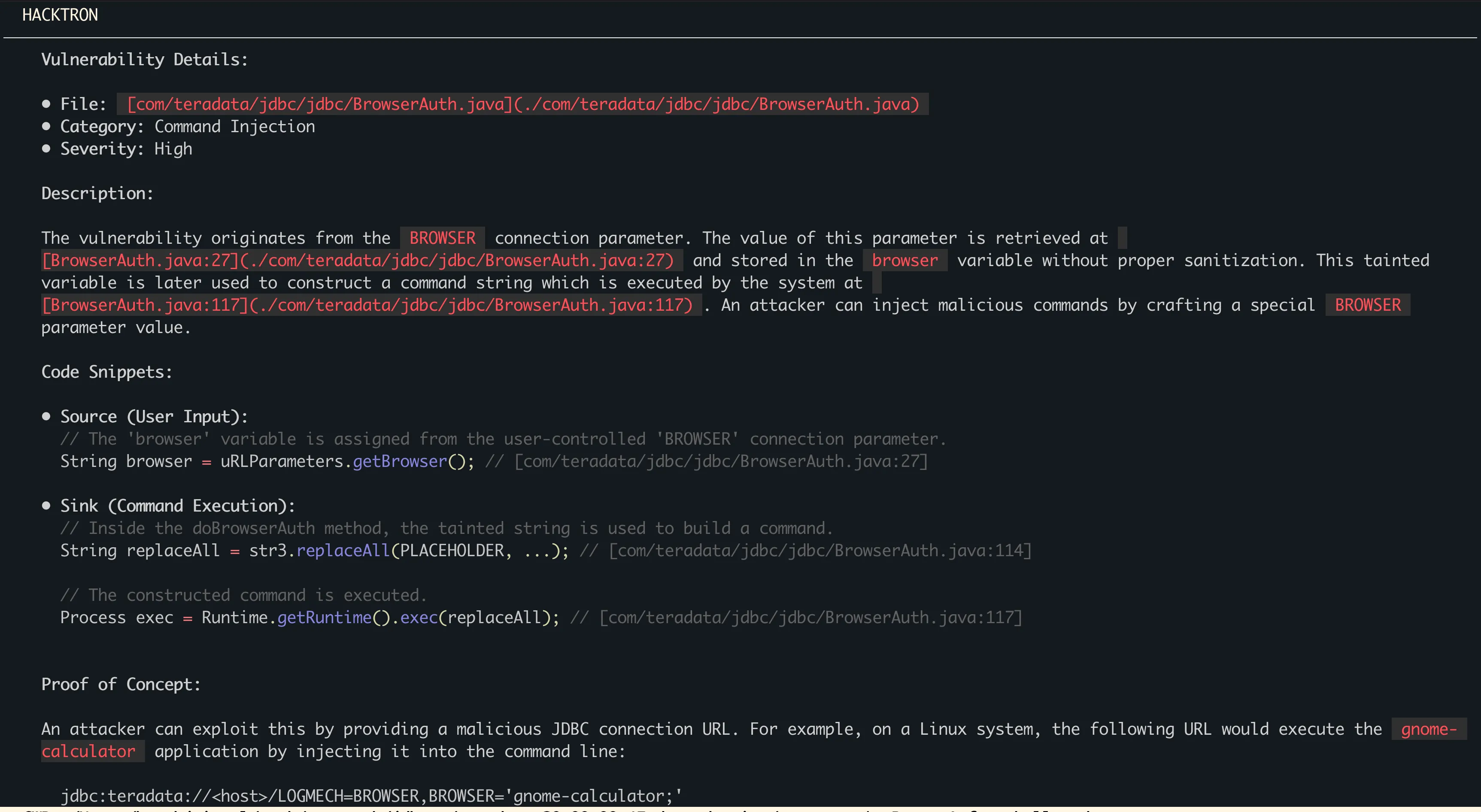Select the highlighted browser variable token
This screenshot has width=1481, height=812.
(904, 261)
